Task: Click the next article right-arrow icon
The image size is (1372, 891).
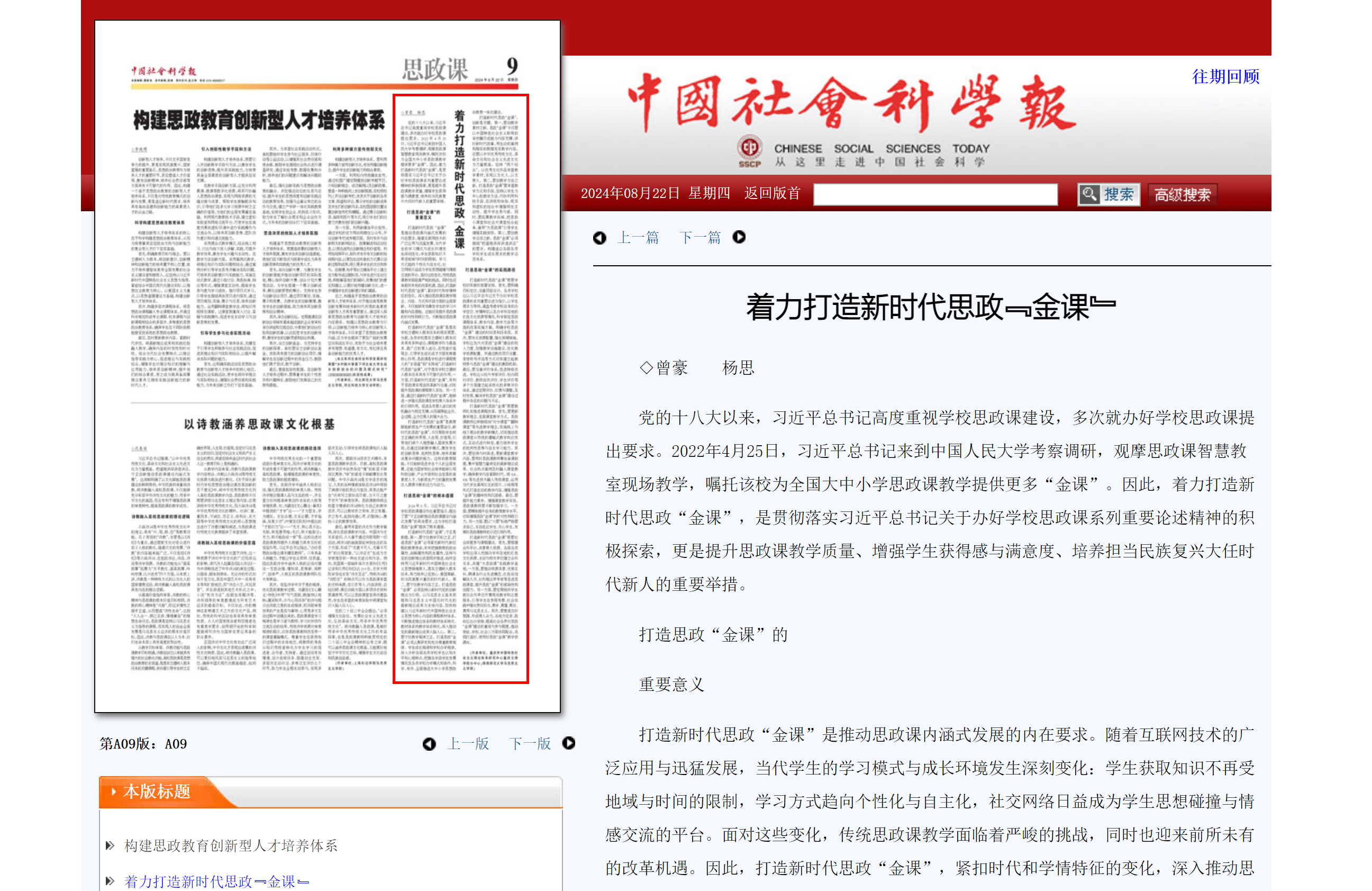Action: coord(739,237)
